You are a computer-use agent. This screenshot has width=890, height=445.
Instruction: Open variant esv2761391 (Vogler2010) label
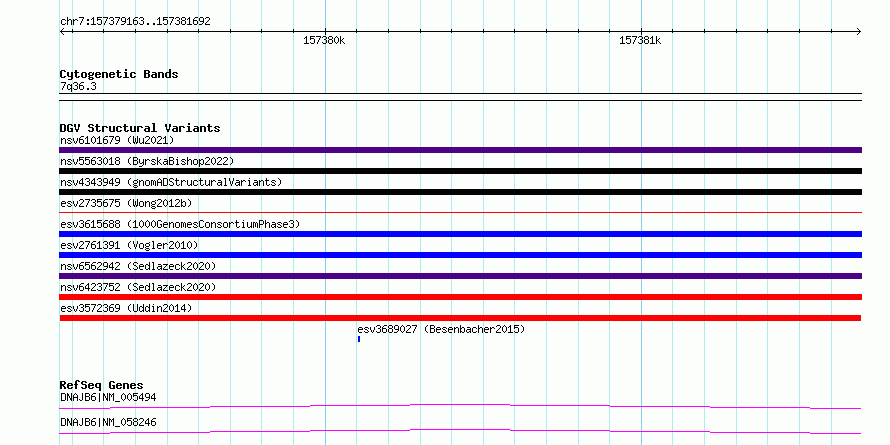point(129,245)
